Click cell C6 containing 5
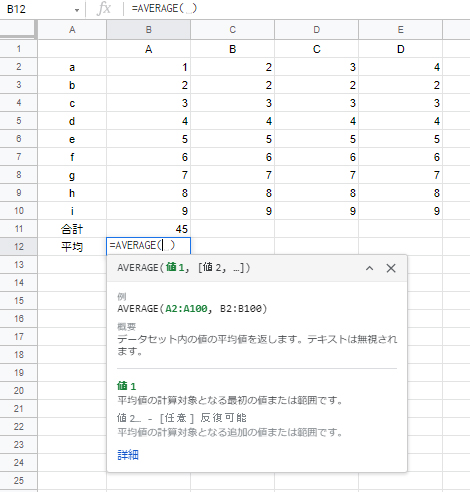Image resolution: width=470 pixels, height=492 pixels. (x=233, y=139)
